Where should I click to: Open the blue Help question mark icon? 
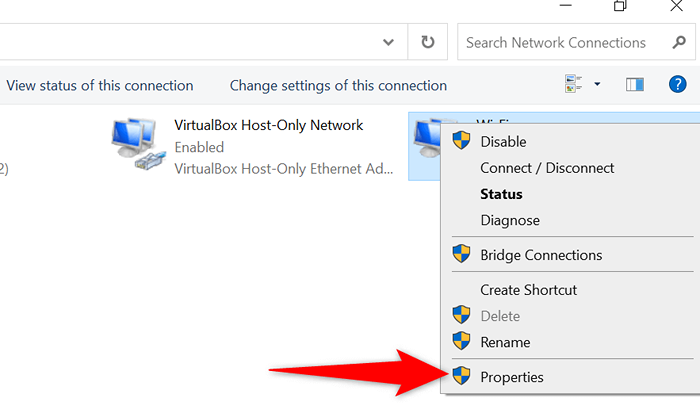point(677,84)
